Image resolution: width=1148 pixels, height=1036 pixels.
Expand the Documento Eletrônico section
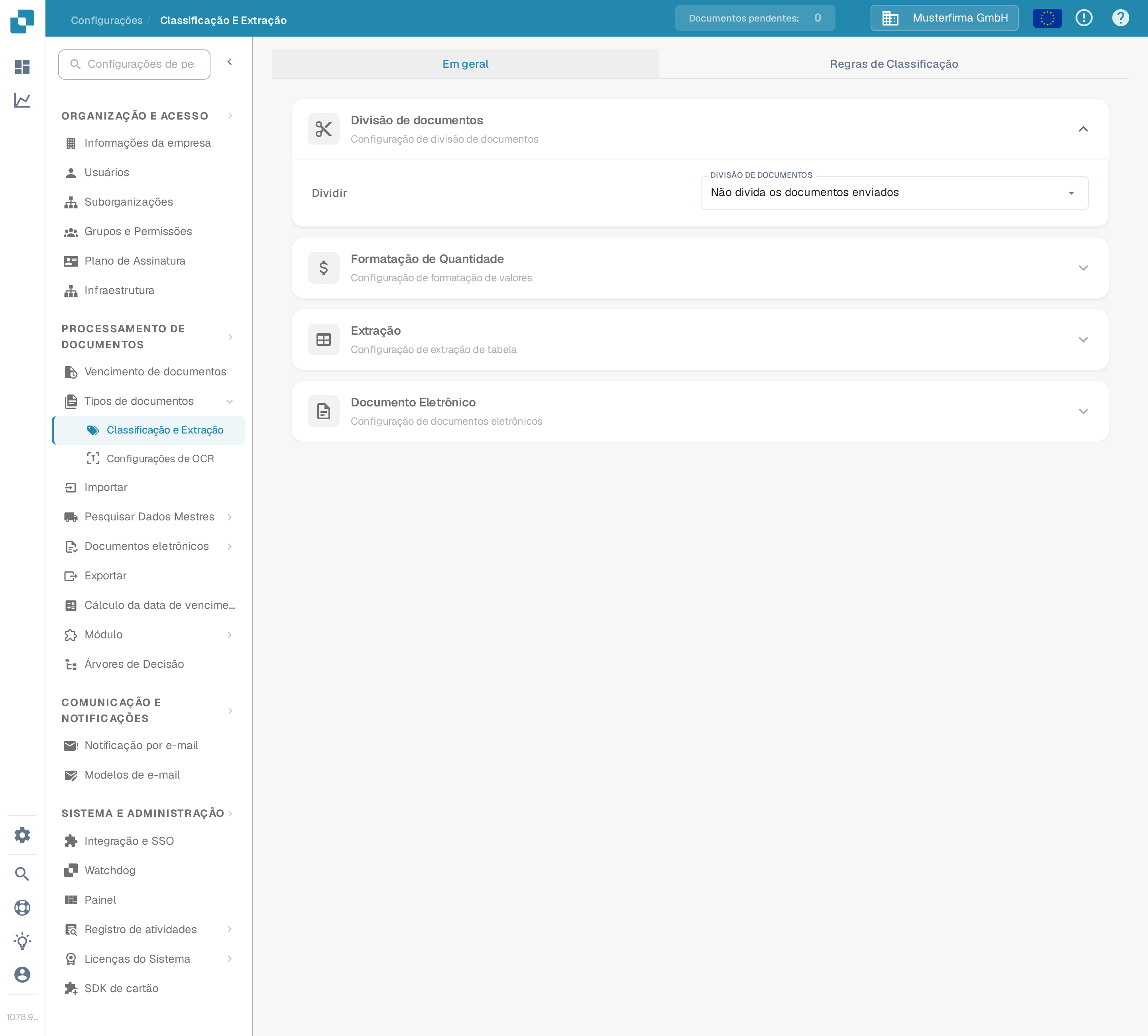click(1083, 411)
